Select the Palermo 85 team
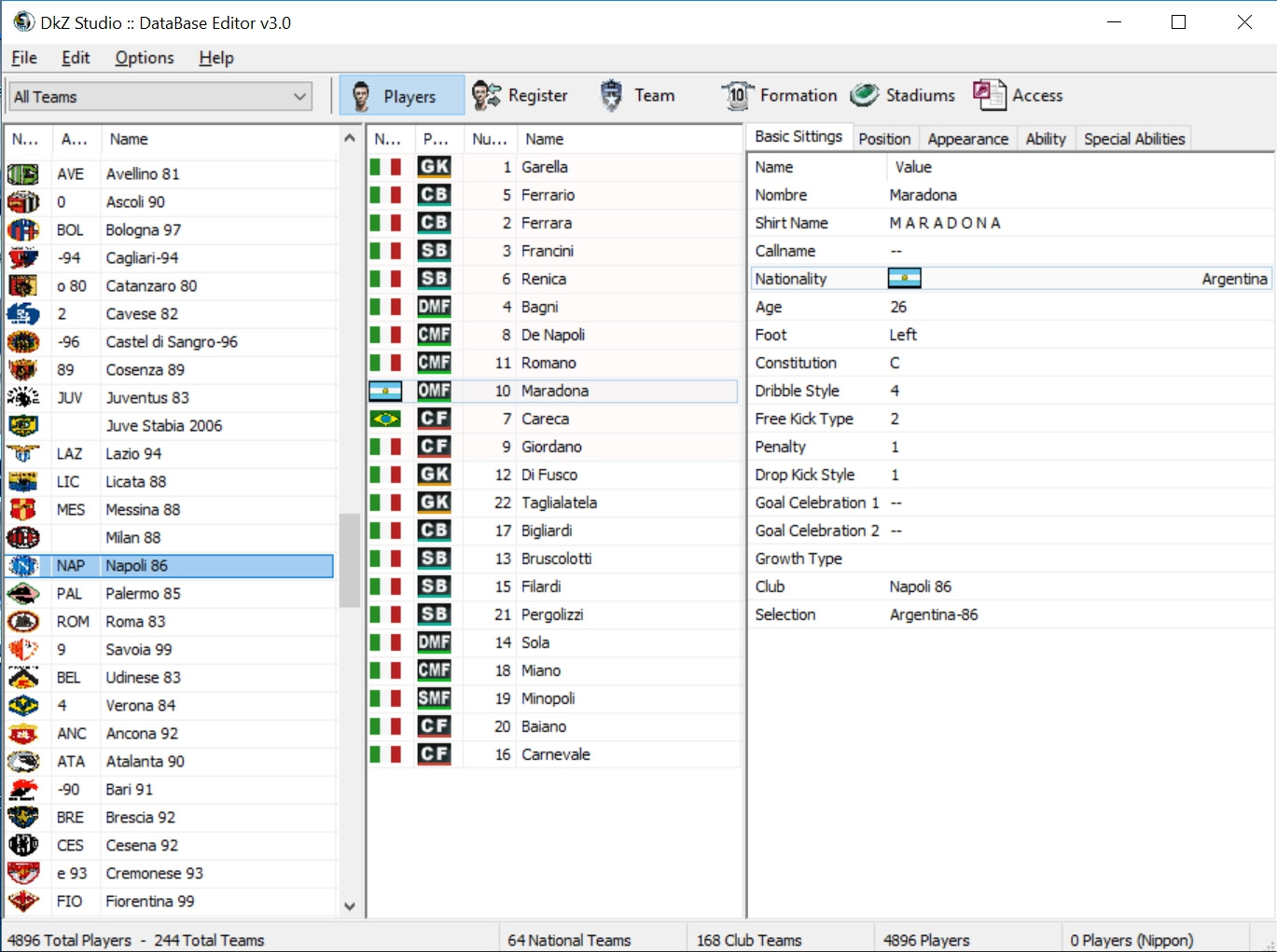The image size is (1277, 952). click(x=143, y=594)
